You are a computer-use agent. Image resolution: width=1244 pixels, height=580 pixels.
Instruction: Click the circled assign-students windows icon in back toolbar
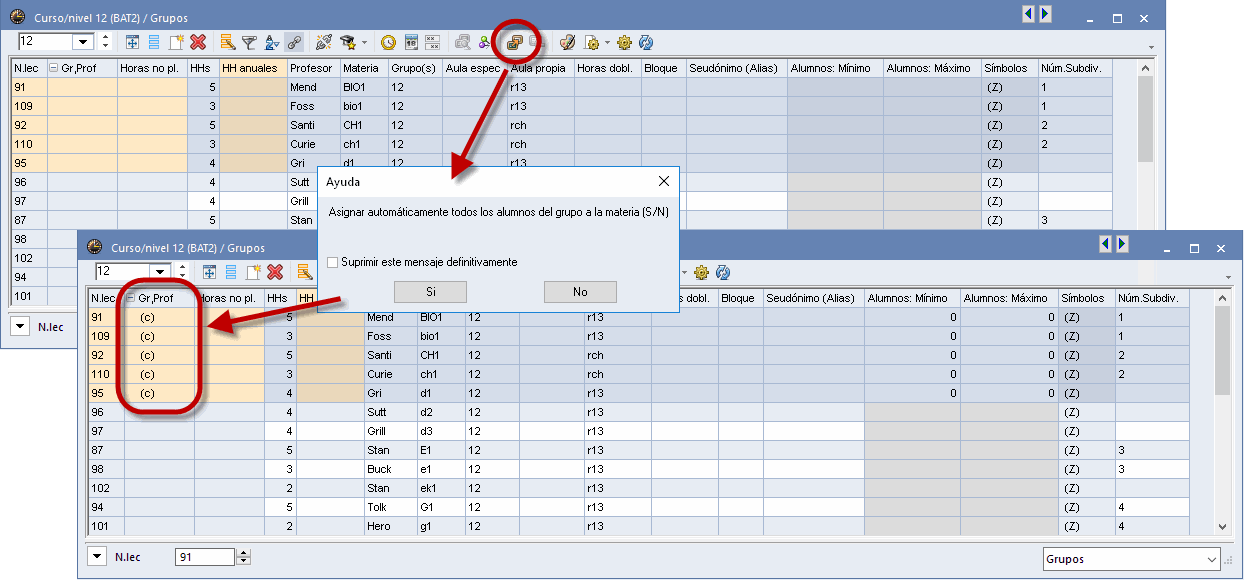point(515,42)
